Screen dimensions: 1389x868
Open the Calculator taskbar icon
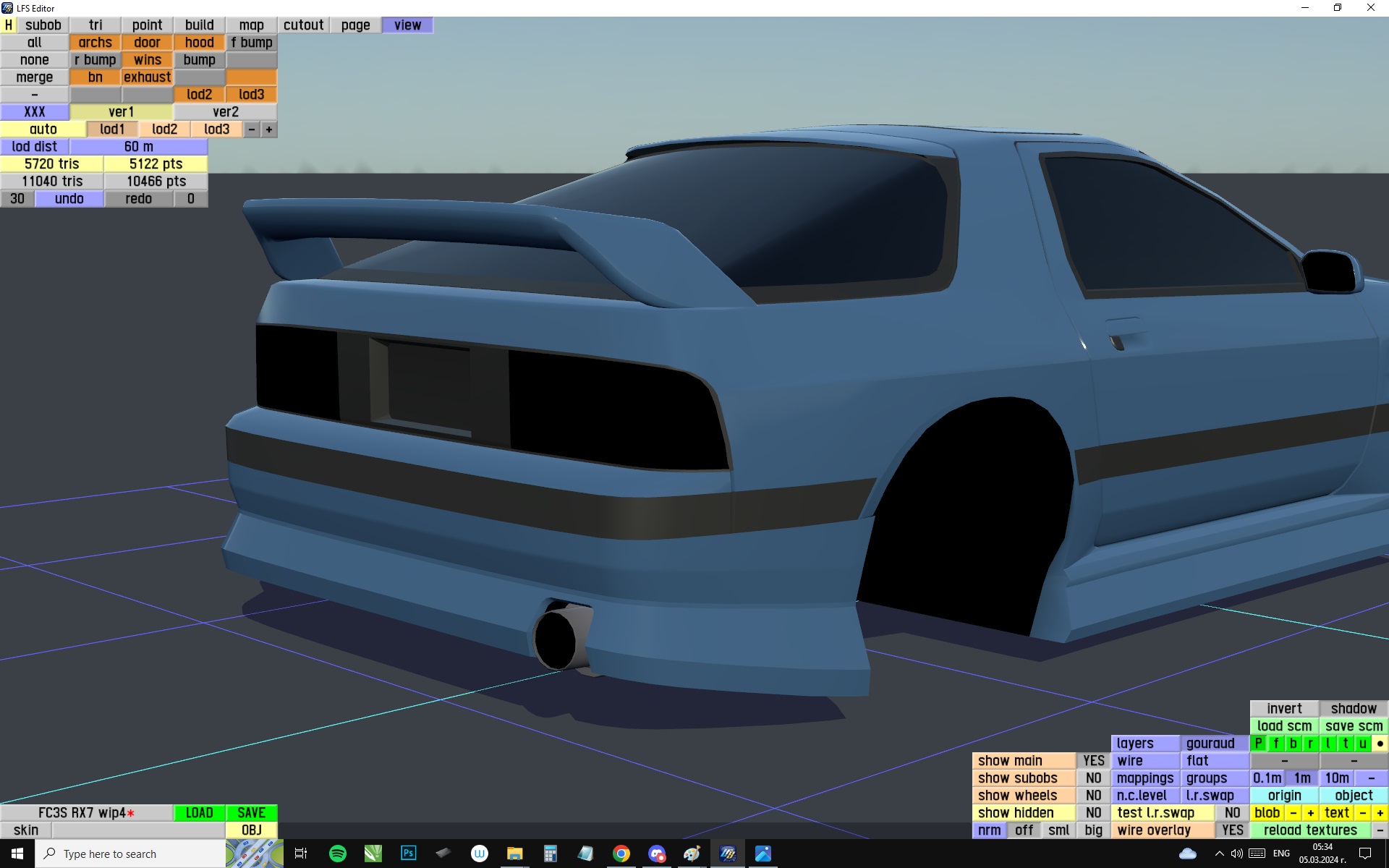(550, 854)
